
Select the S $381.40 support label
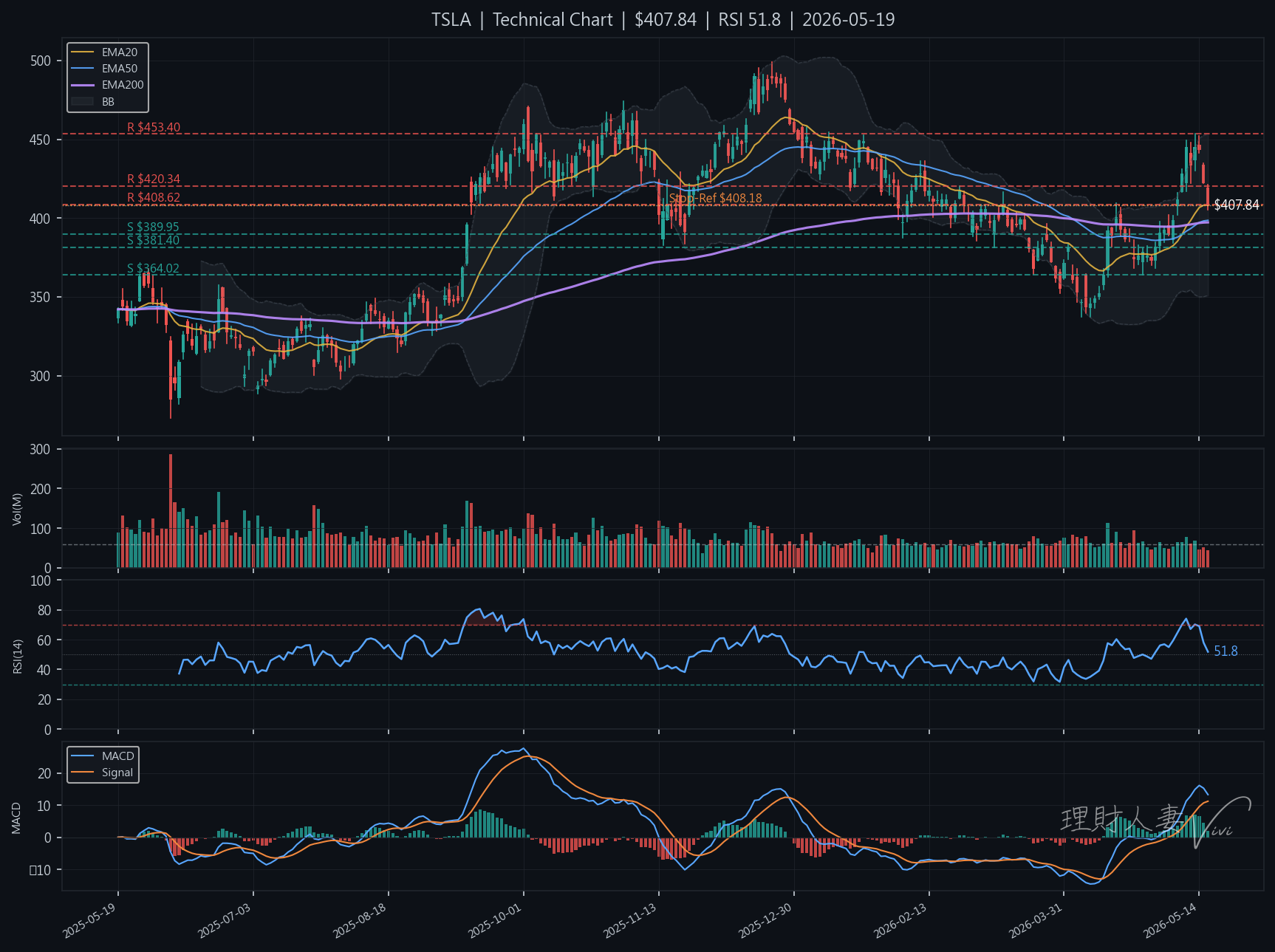click(x=153, y=240)
